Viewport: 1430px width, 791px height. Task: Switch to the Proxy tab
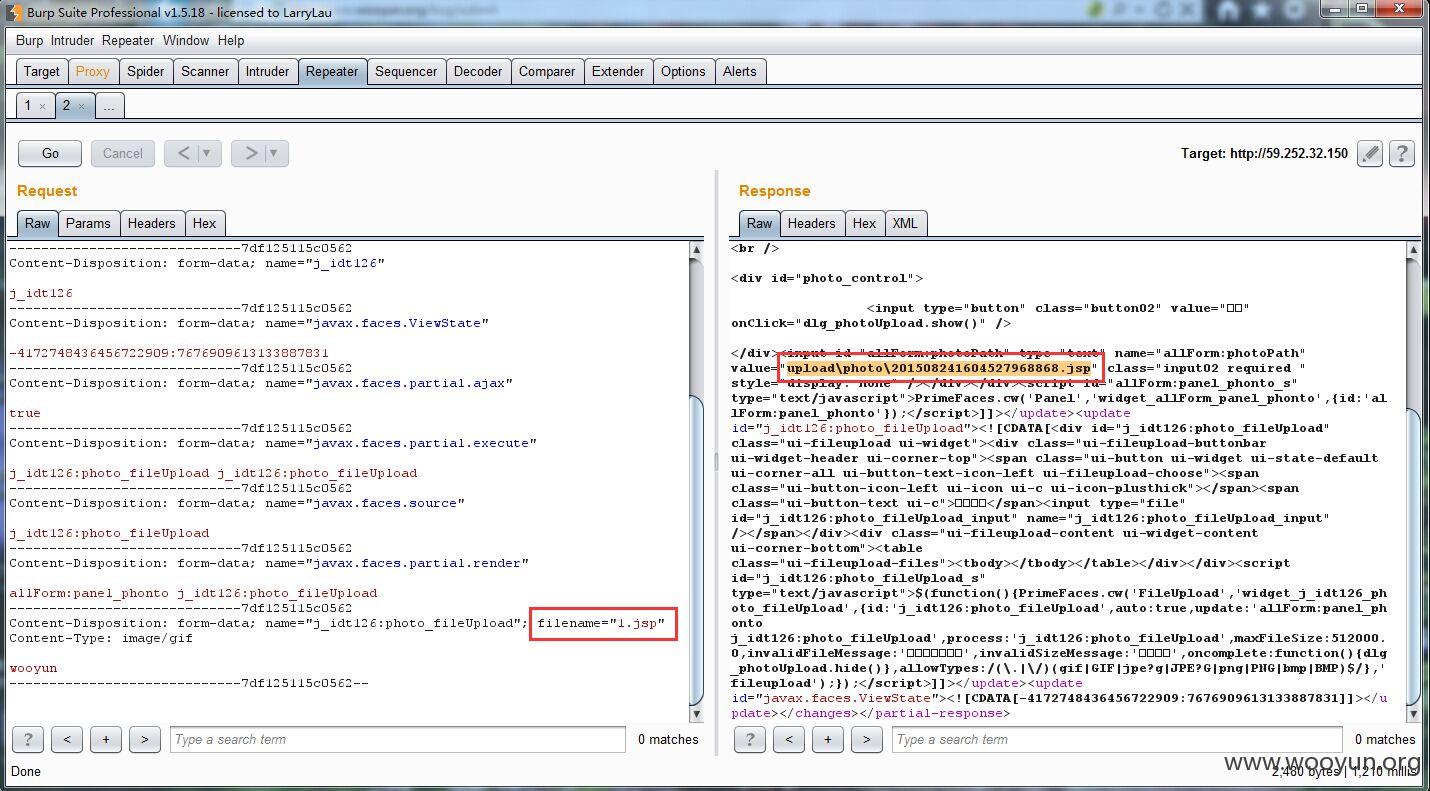[x=92, y=71]
